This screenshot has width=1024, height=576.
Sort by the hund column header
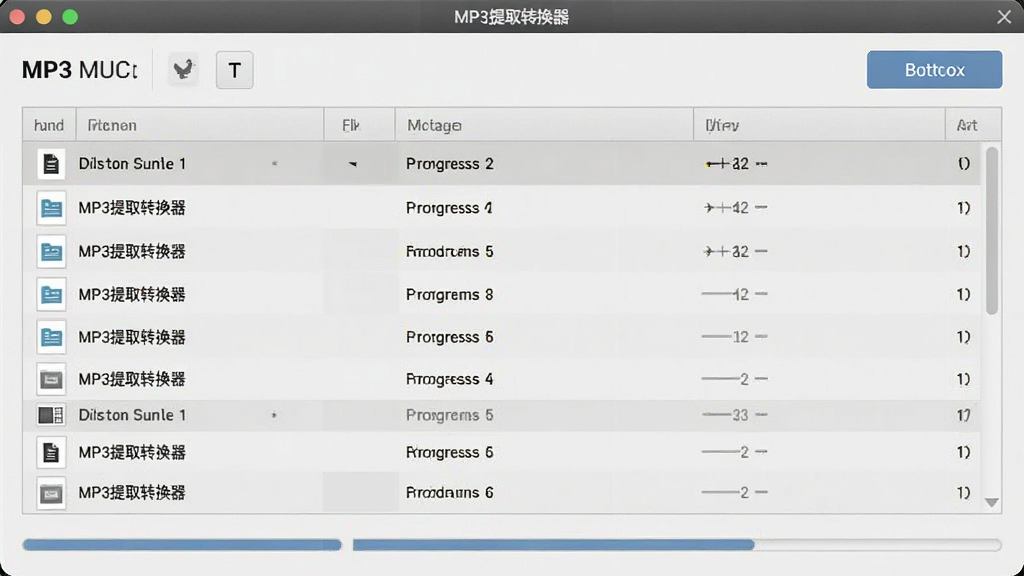click(49, 125)
